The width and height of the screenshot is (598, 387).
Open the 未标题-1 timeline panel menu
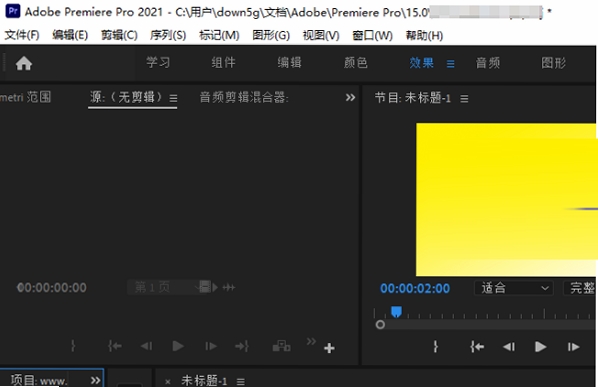241,381
